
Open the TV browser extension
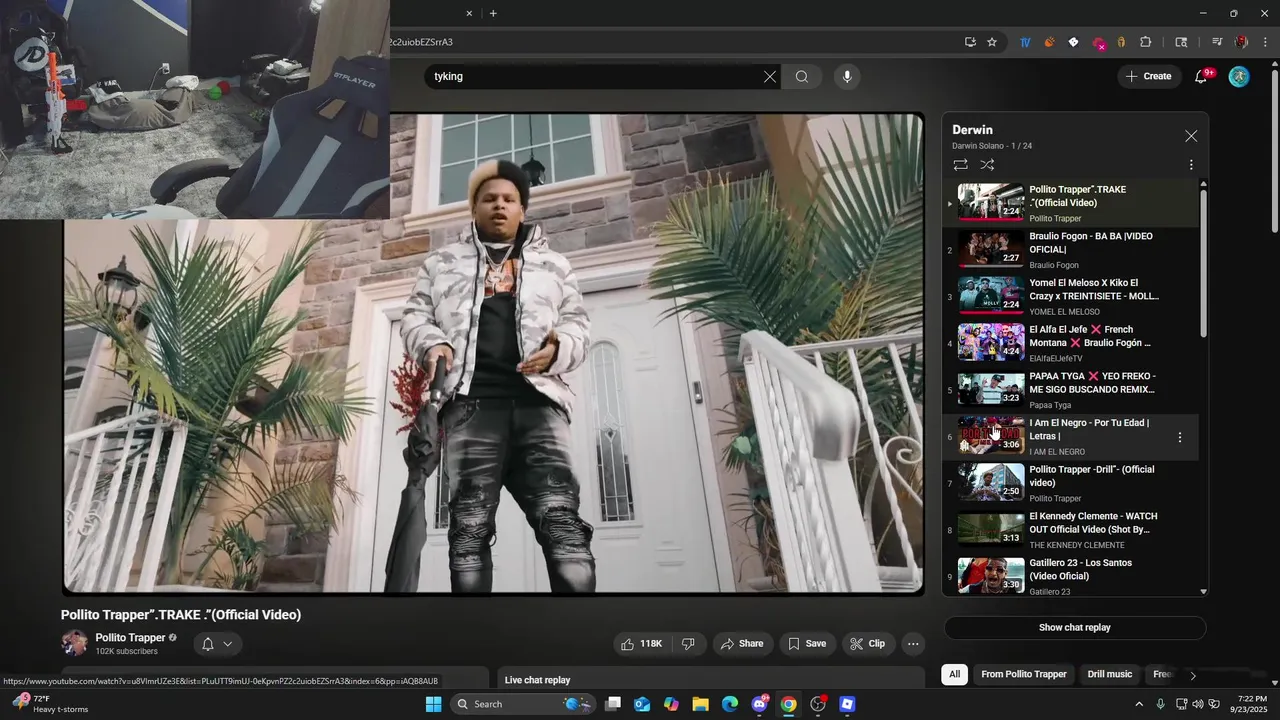[1025, 42]
